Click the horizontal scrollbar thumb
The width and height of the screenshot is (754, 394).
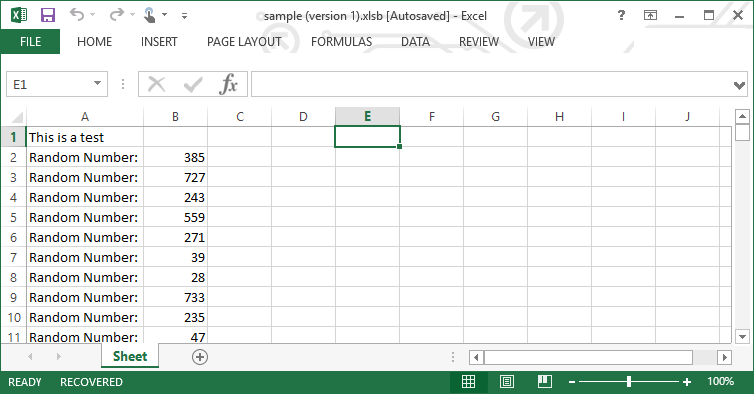click(588, 357)
